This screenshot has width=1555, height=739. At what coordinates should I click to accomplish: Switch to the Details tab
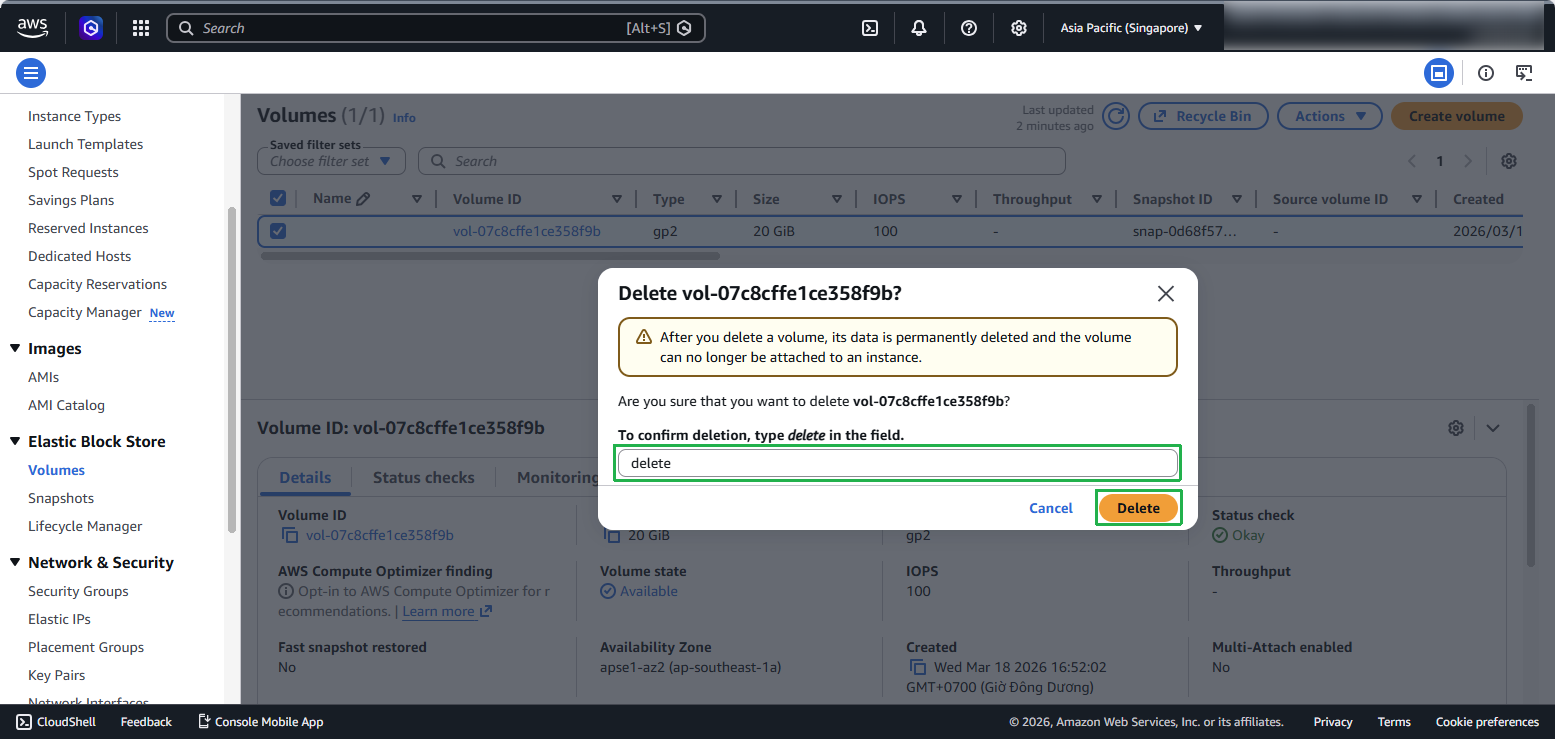pos(305,477)
